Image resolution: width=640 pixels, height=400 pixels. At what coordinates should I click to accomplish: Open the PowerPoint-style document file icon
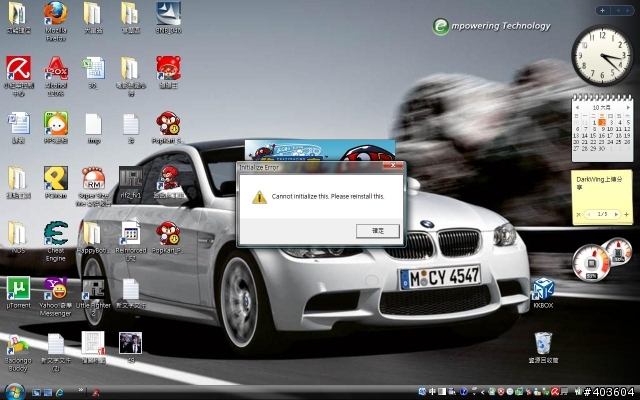93,347
